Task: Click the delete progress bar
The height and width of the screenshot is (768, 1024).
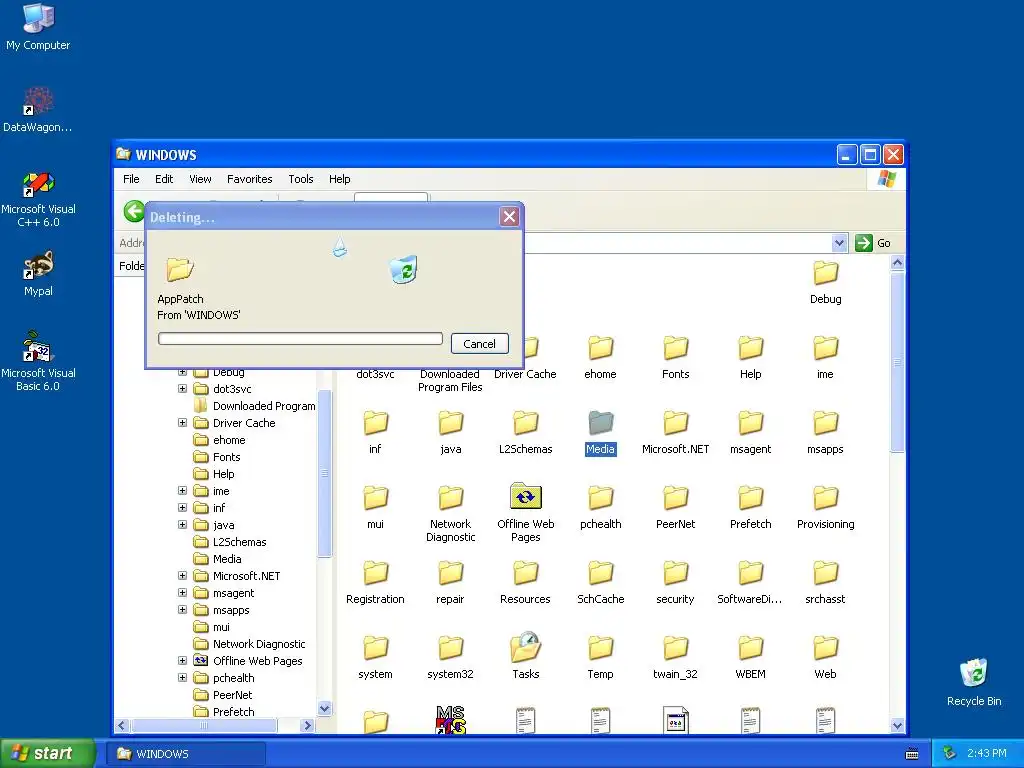Action: point(300,338)
